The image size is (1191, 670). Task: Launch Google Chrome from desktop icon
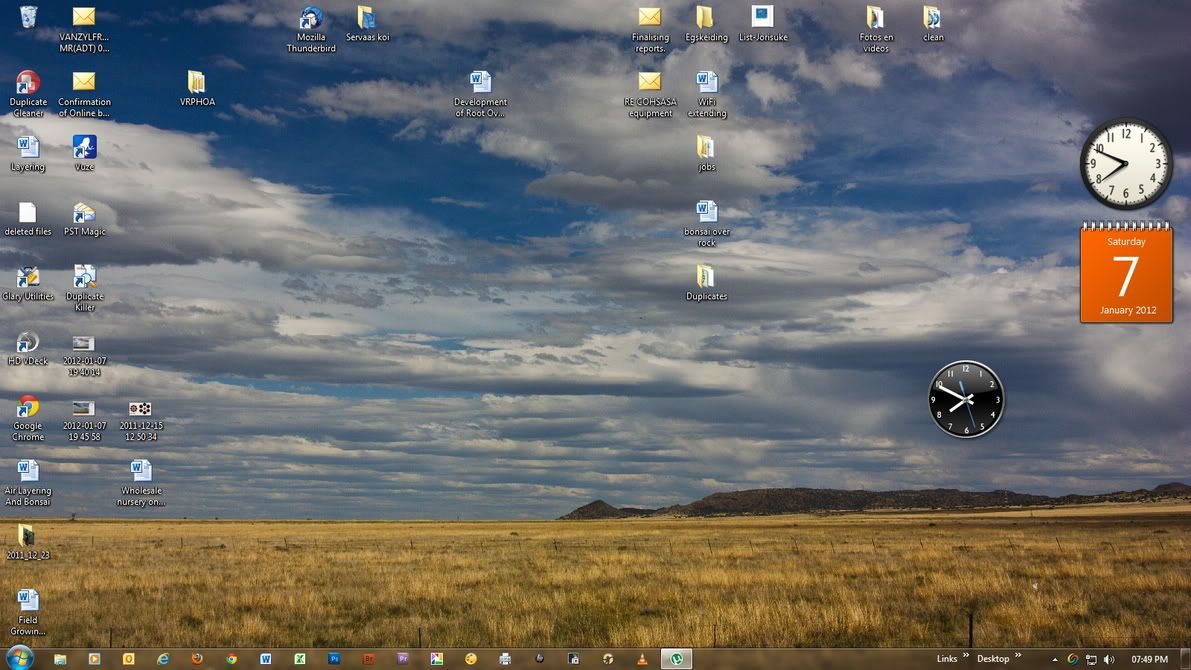point(28,408)
